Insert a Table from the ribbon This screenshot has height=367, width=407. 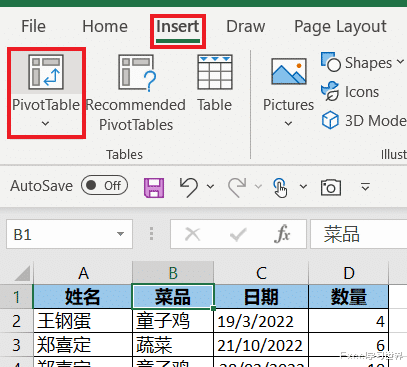pos(215,83)
